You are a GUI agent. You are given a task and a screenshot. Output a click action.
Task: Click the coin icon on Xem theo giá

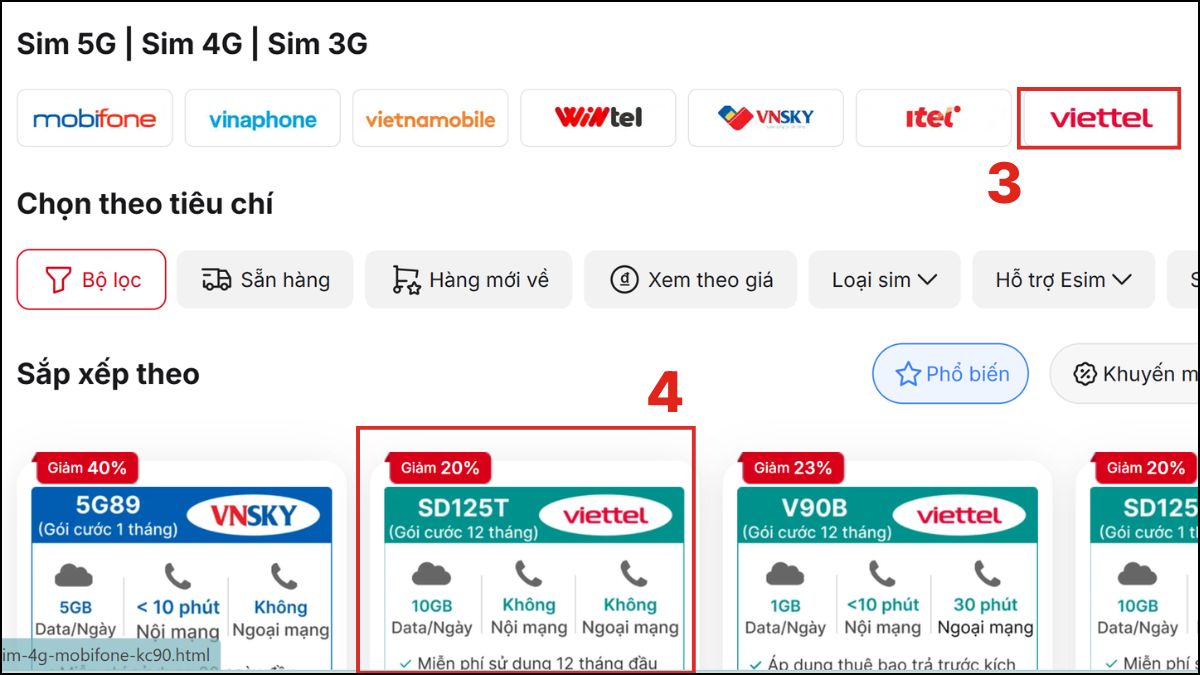click(x=625, y=279)
